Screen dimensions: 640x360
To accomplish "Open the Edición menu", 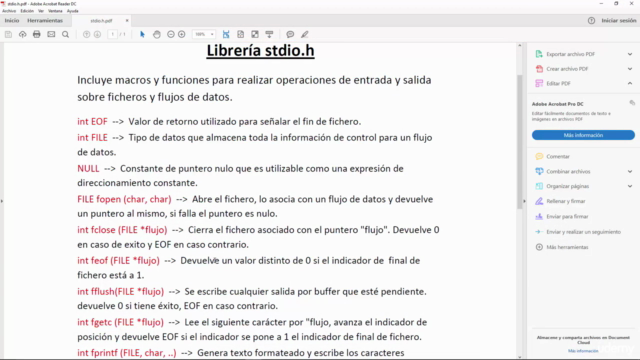I will [x=27, y=11].
